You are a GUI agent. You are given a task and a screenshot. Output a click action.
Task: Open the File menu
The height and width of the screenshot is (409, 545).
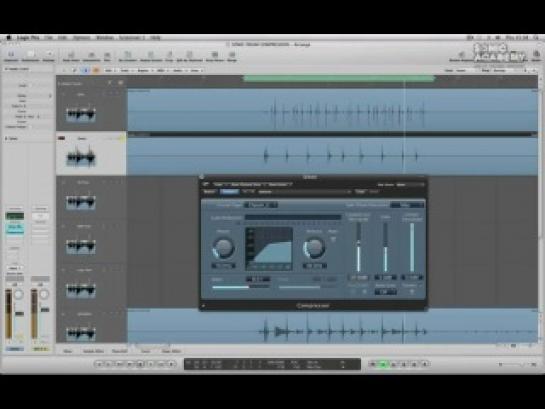point(49,37)
